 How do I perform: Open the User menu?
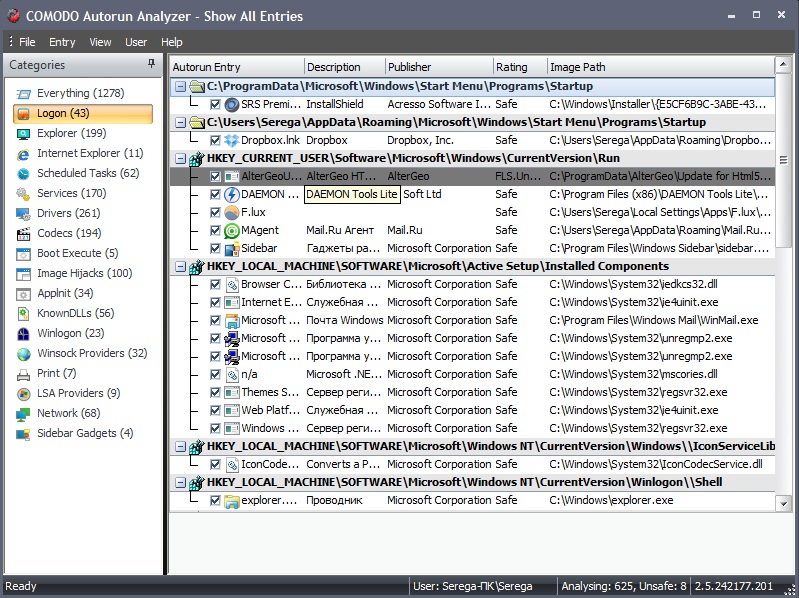pos(136,42)
